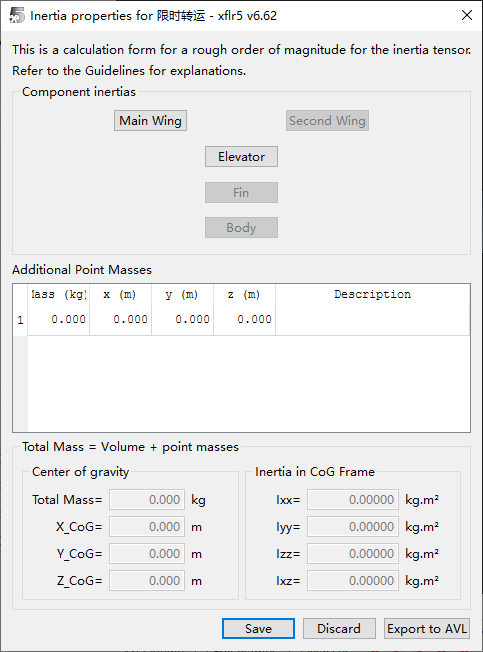Image resolution: width=483 pixels, height=652 pixels.
Task: Export inertia data to AVL
Action: click(427, 628)
